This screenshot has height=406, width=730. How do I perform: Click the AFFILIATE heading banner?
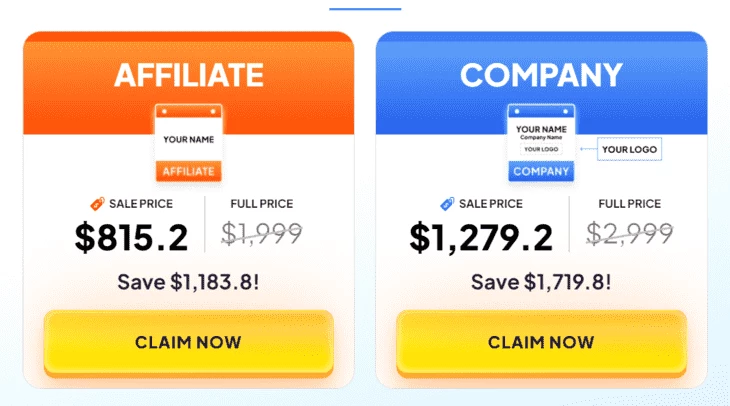click(189, 75)
